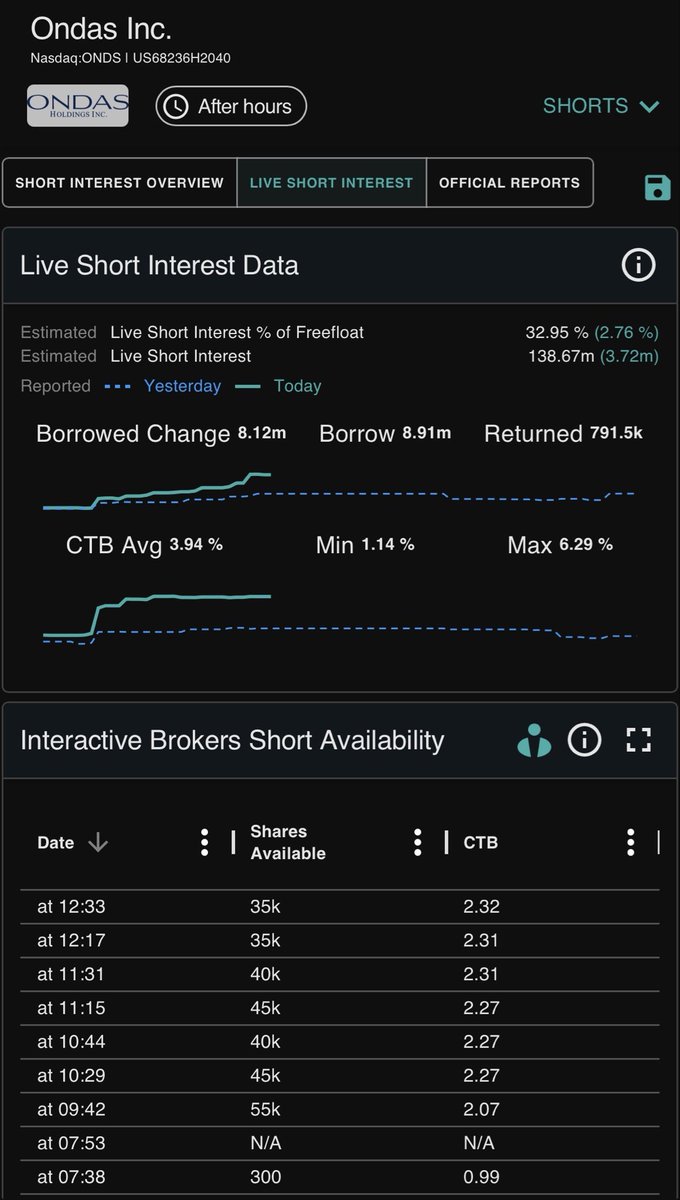Click the 'at 09:42' date cell

(x=71, y=1109)
